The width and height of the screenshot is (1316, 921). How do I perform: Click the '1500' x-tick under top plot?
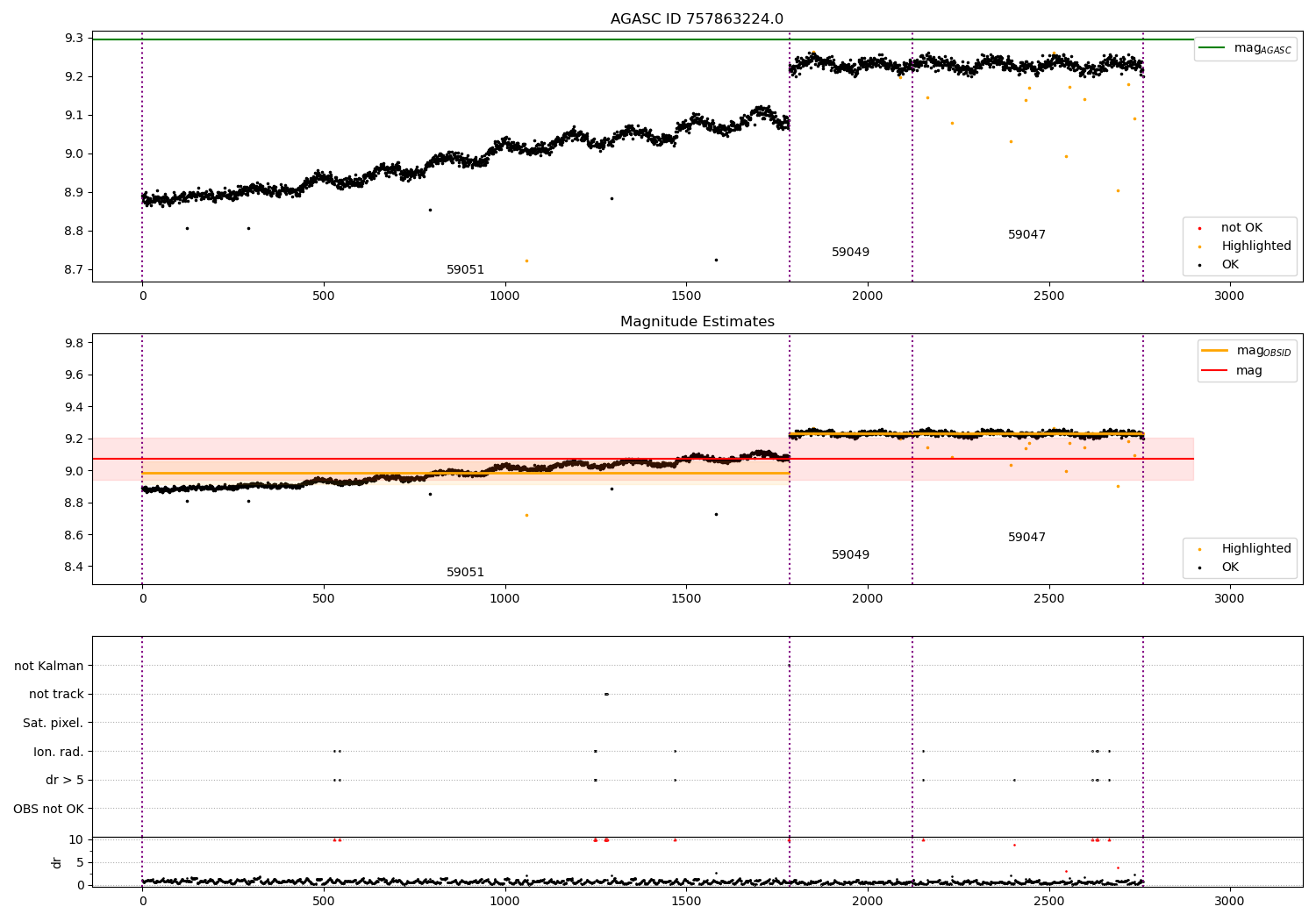[x=686, y=296]
